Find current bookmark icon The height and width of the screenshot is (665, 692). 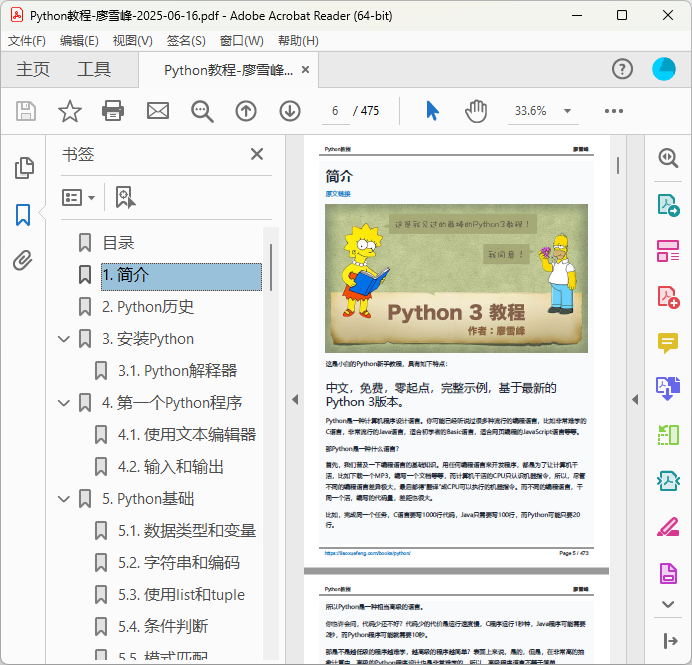pos(125,197)
